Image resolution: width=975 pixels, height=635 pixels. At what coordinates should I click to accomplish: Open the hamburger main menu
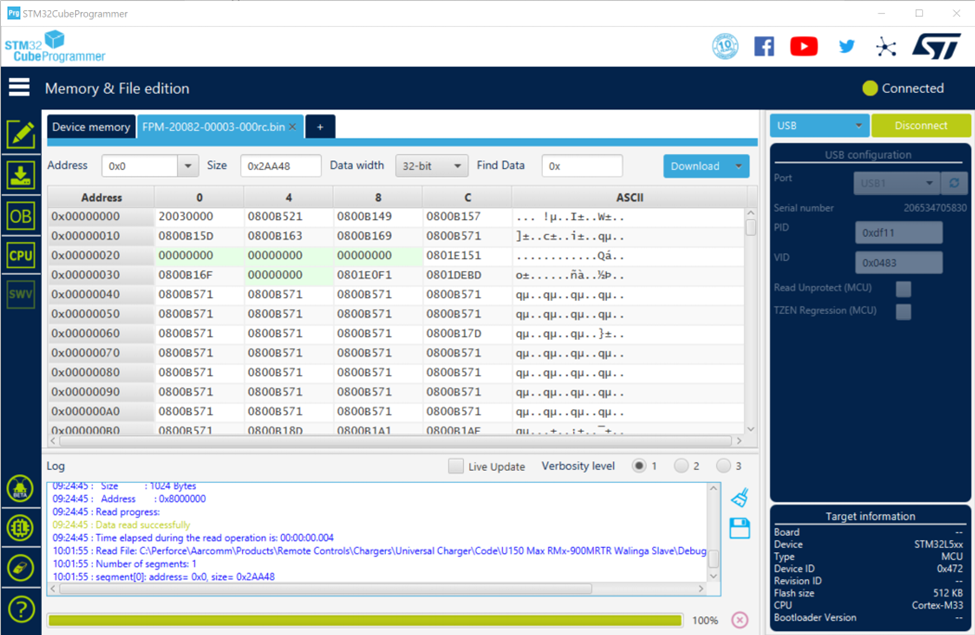pos(19,88)
